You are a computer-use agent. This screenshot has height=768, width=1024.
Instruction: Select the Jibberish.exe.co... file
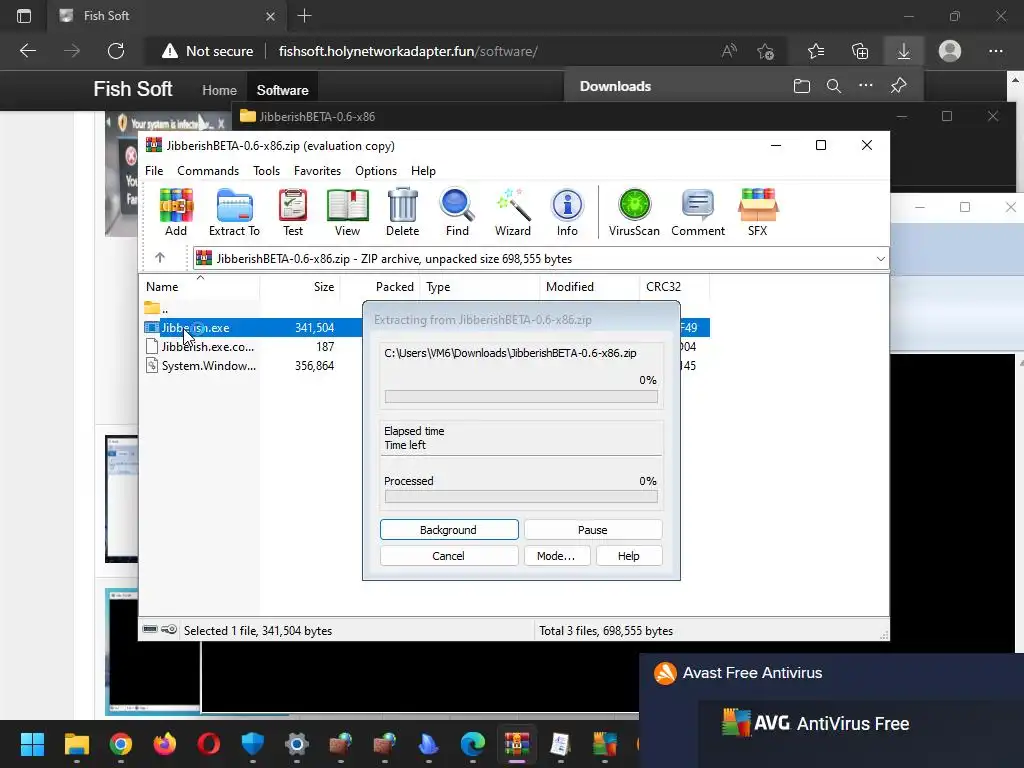[201, 347]
